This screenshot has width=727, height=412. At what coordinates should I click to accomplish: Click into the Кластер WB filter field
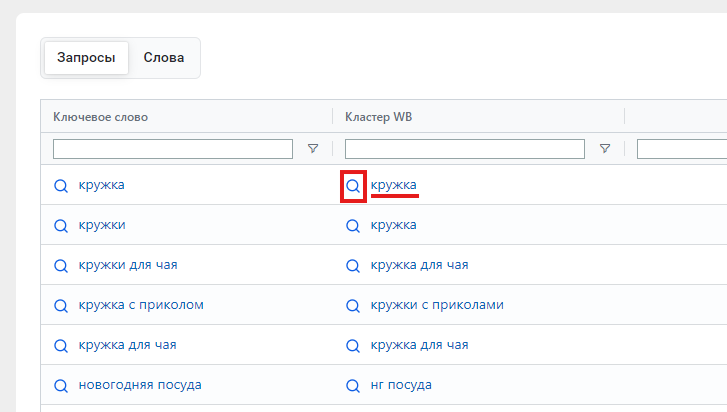[465, 149]
